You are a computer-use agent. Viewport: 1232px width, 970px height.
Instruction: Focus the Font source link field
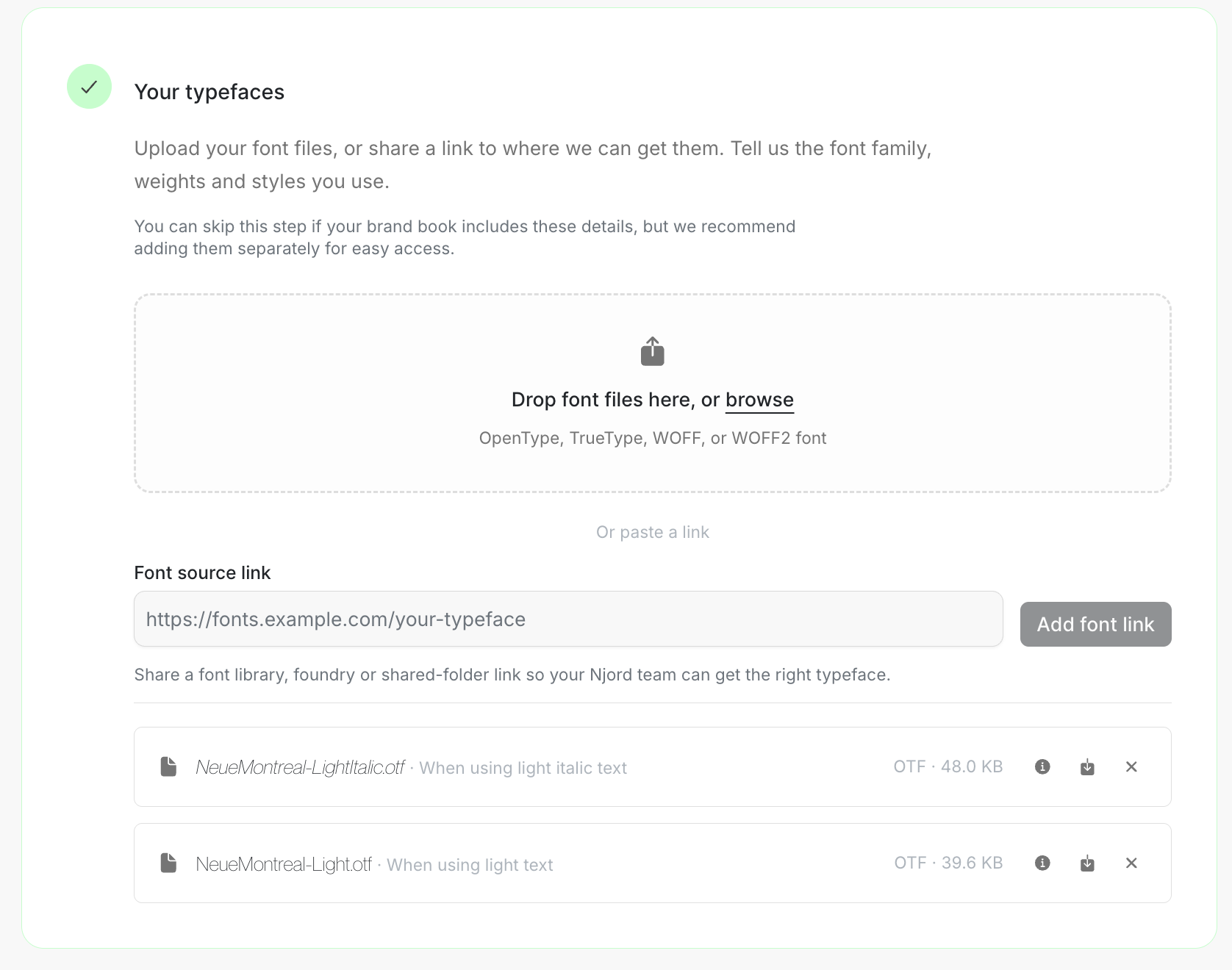[568, 619]
